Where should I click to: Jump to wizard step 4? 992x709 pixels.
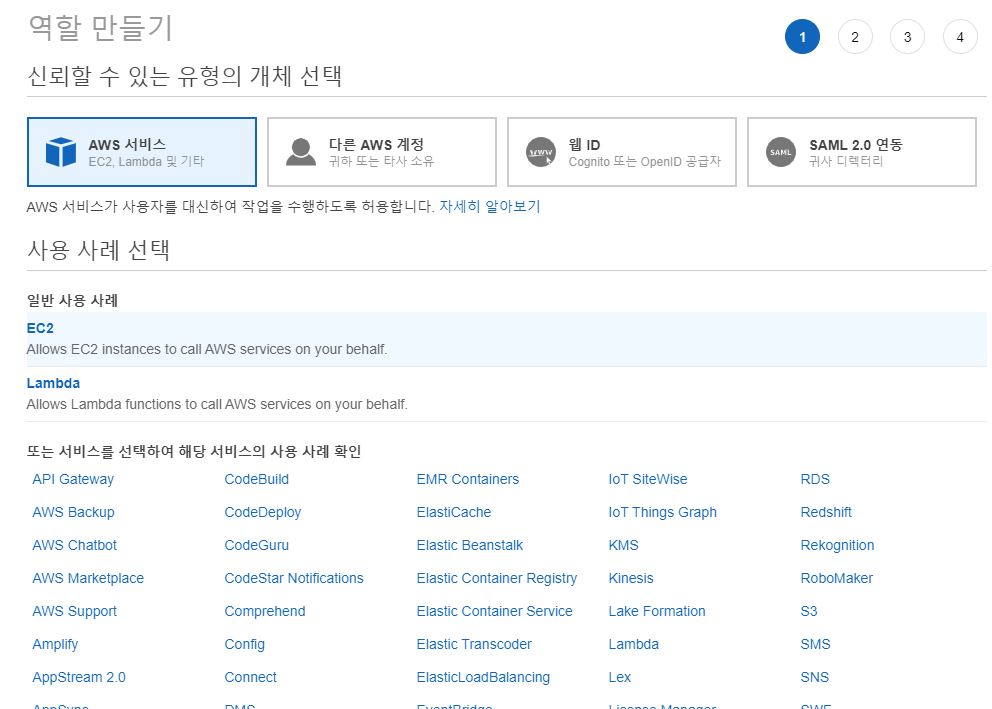(x=960, y=37)
